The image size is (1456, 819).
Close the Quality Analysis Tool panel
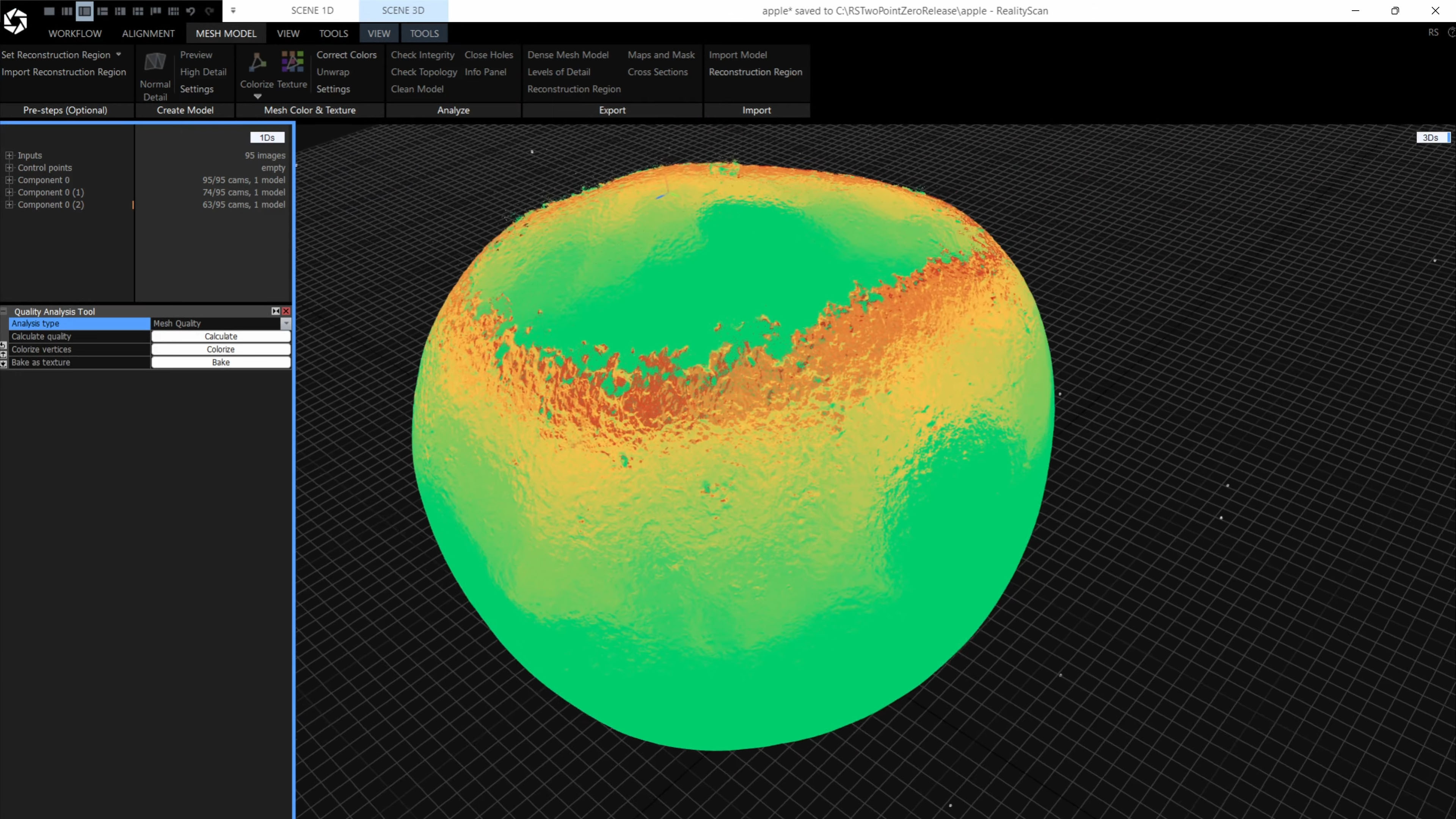(287, 311)
